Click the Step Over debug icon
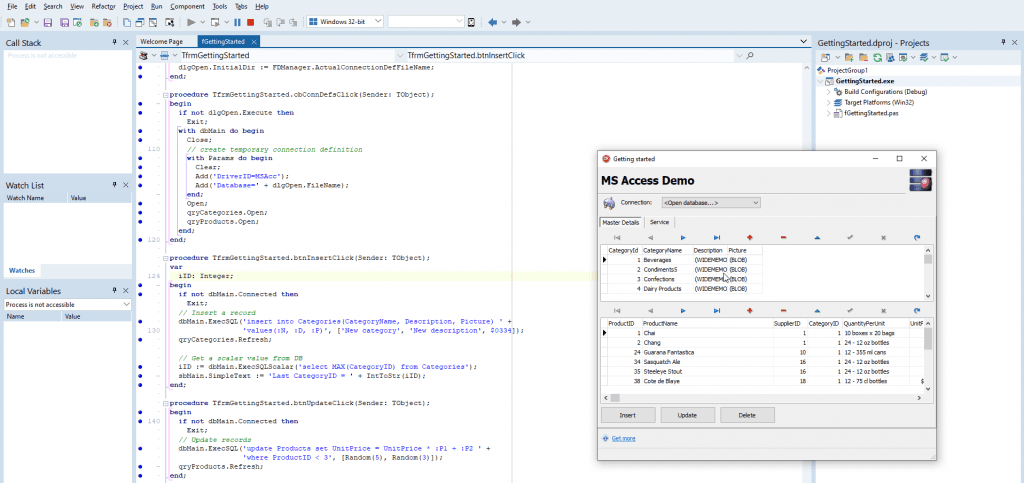The height and width of the screenshot is (483, 1024). pyautogui.click(x=280, y=22)
